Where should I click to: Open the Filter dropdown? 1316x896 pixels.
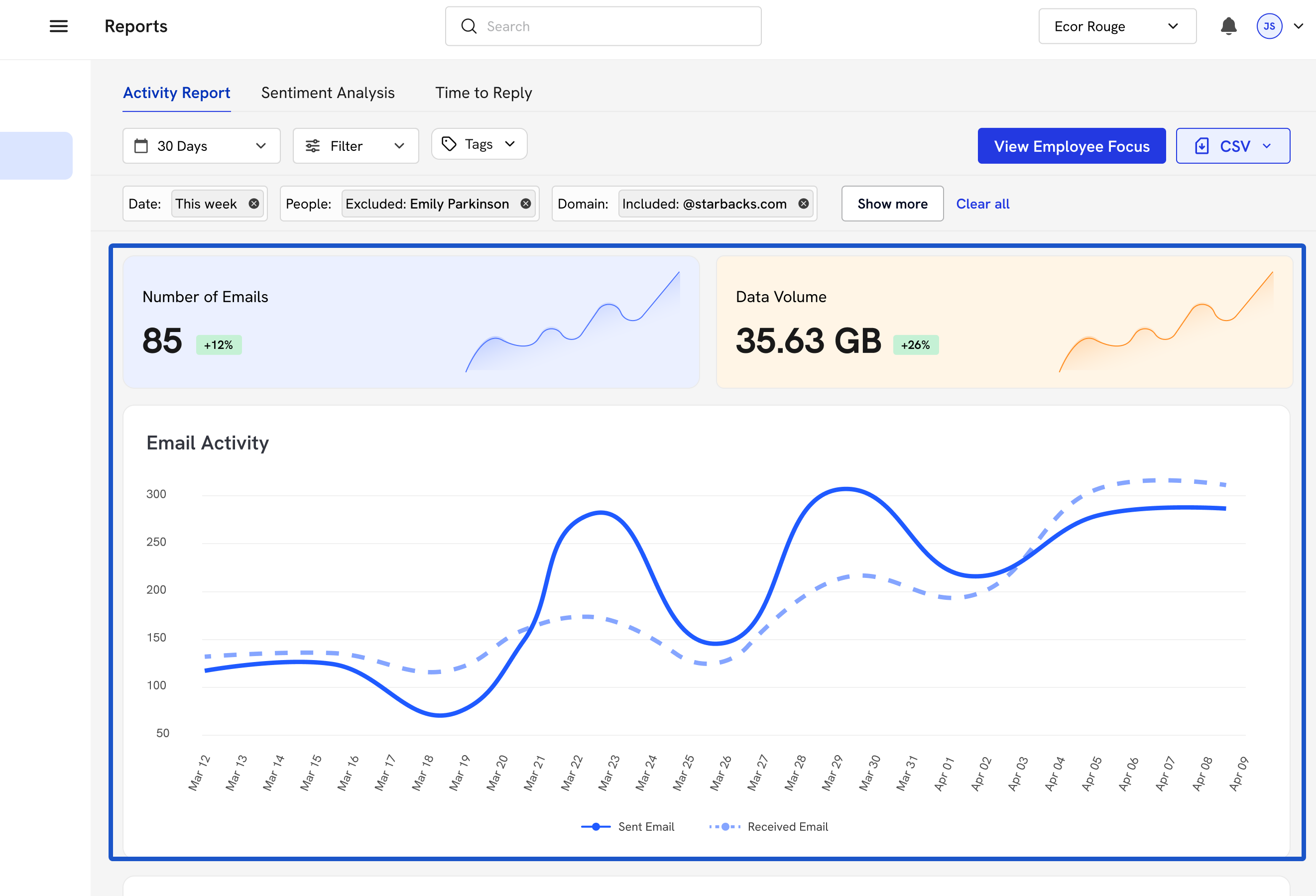click(x=355, y=146)
